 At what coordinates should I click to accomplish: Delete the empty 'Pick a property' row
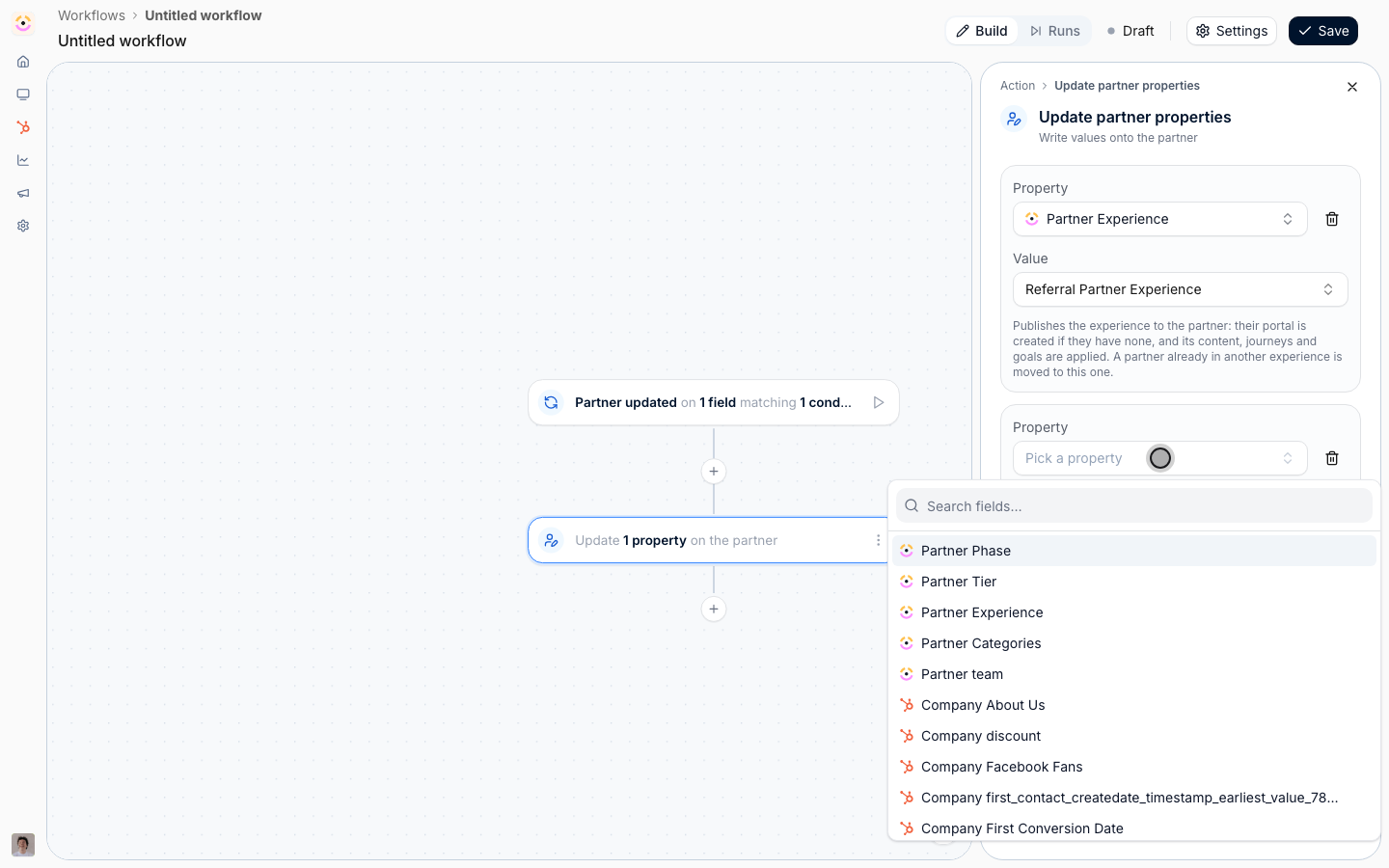pos(1332,458)
